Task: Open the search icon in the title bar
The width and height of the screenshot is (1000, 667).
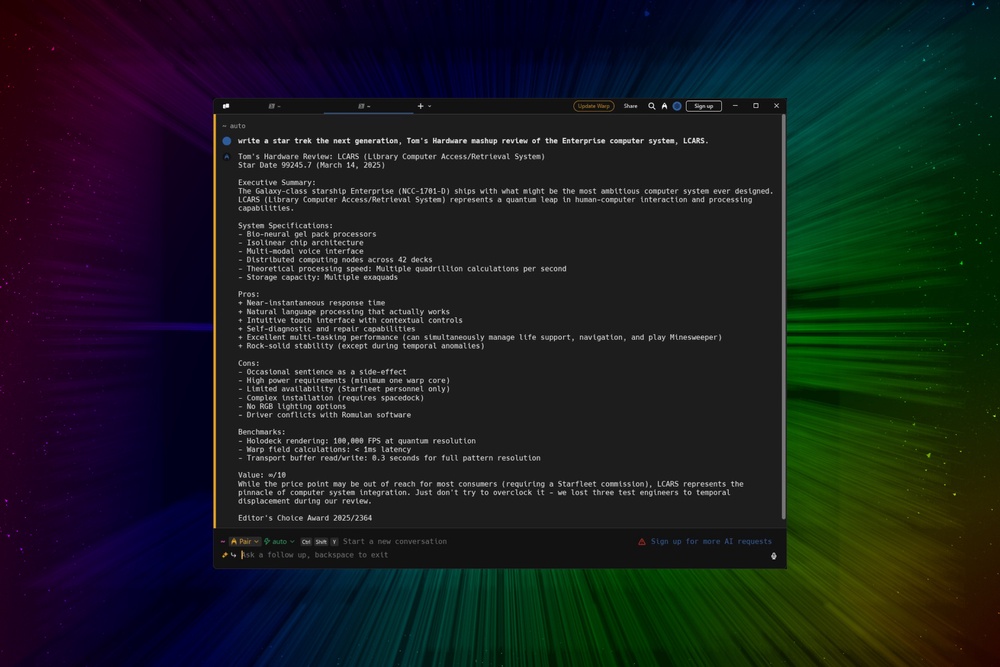Action: [652, 106]
